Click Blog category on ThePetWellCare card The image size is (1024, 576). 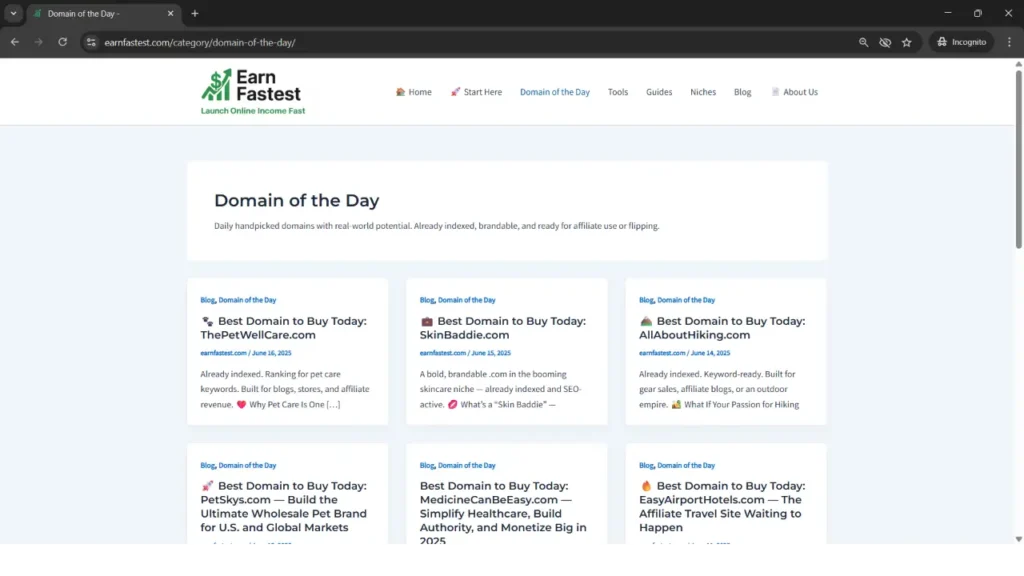[207, 300]
